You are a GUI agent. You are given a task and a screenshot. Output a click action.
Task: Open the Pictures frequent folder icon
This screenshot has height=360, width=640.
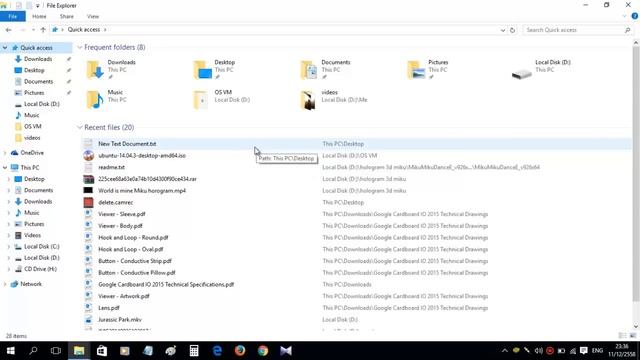(x=416, y=70)
